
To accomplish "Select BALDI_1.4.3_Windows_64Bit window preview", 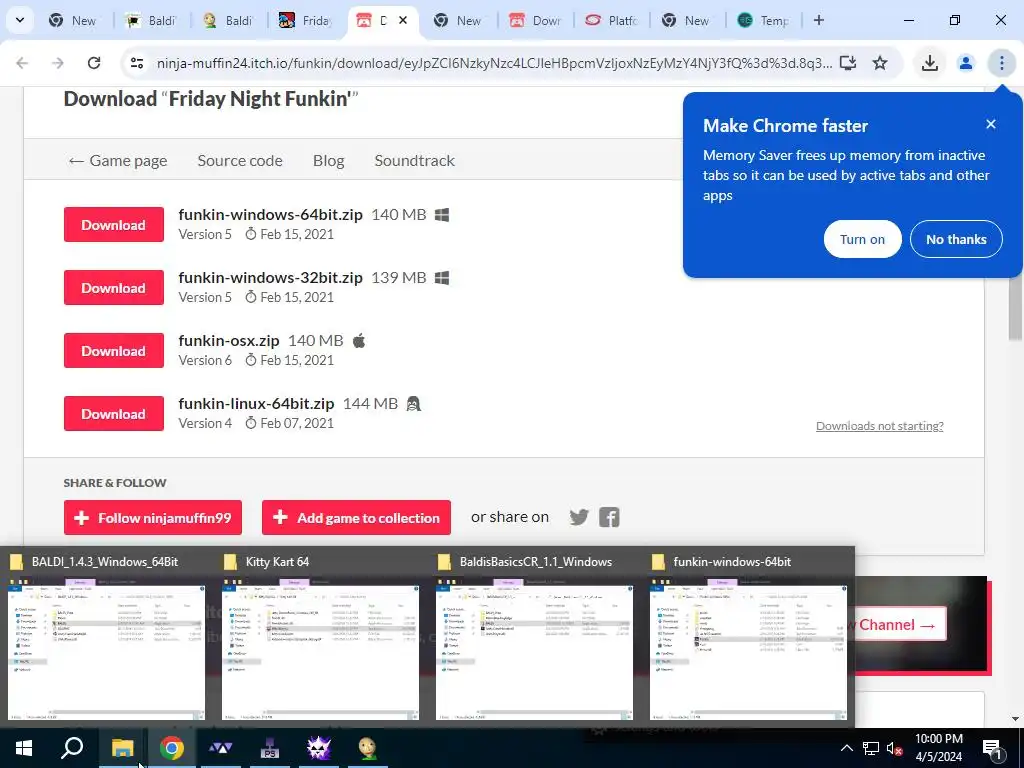I will 106,637.
